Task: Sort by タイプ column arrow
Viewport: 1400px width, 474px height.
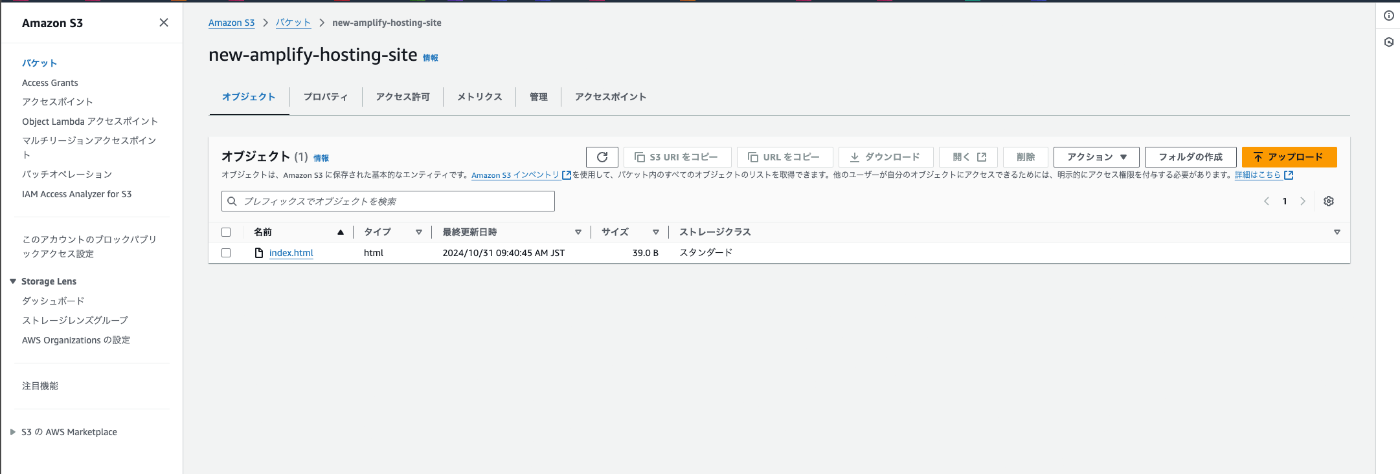Action: pos(419,232)
